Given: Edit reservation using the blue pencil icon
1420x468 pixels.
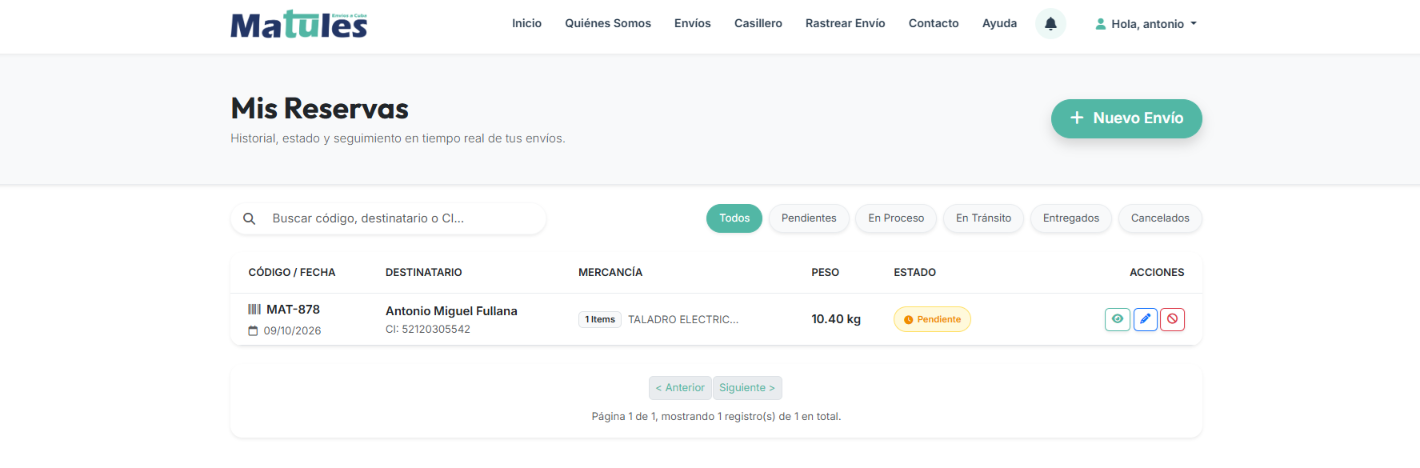Looking at the screenshot, I should [1146, 319].
